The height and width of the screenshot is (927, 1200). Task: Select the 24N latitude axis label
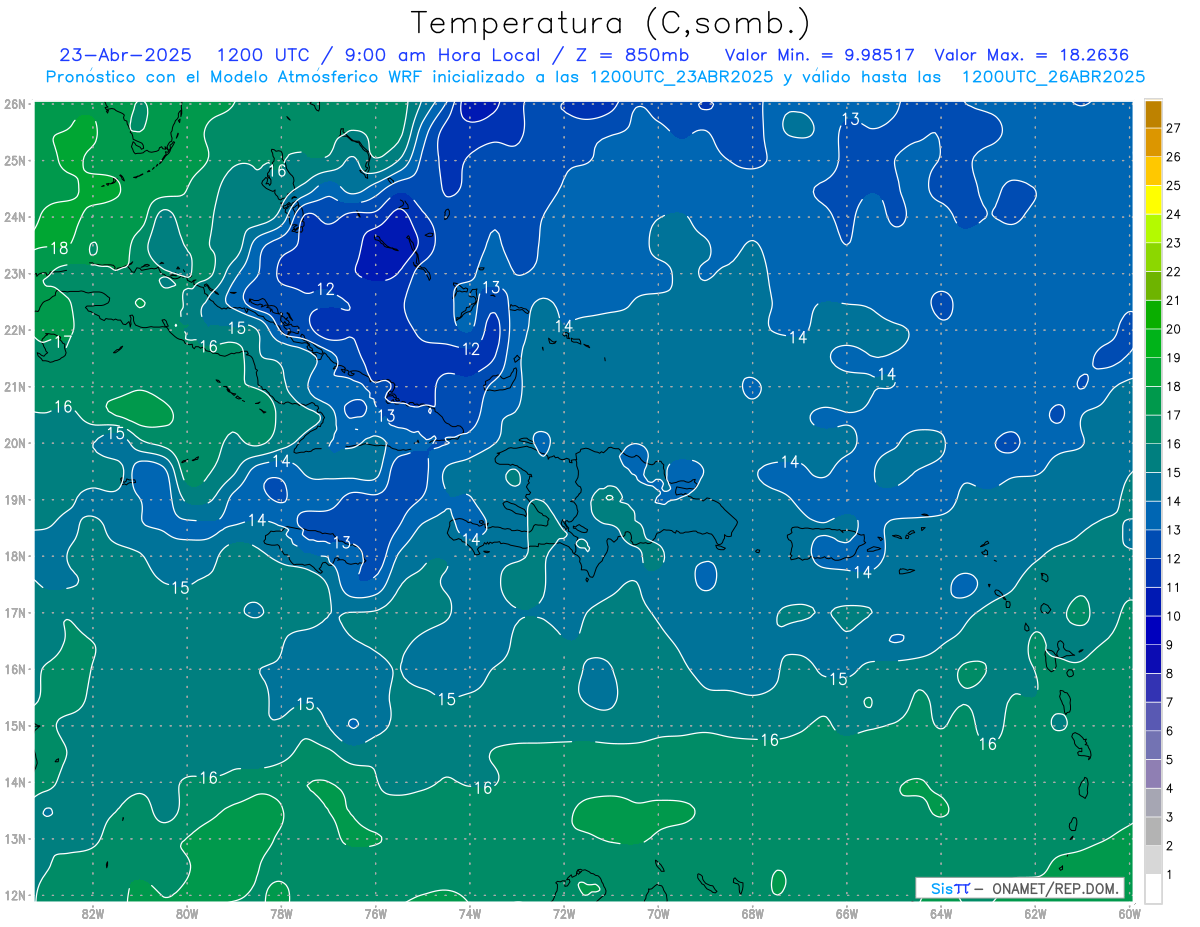point(14,217)
